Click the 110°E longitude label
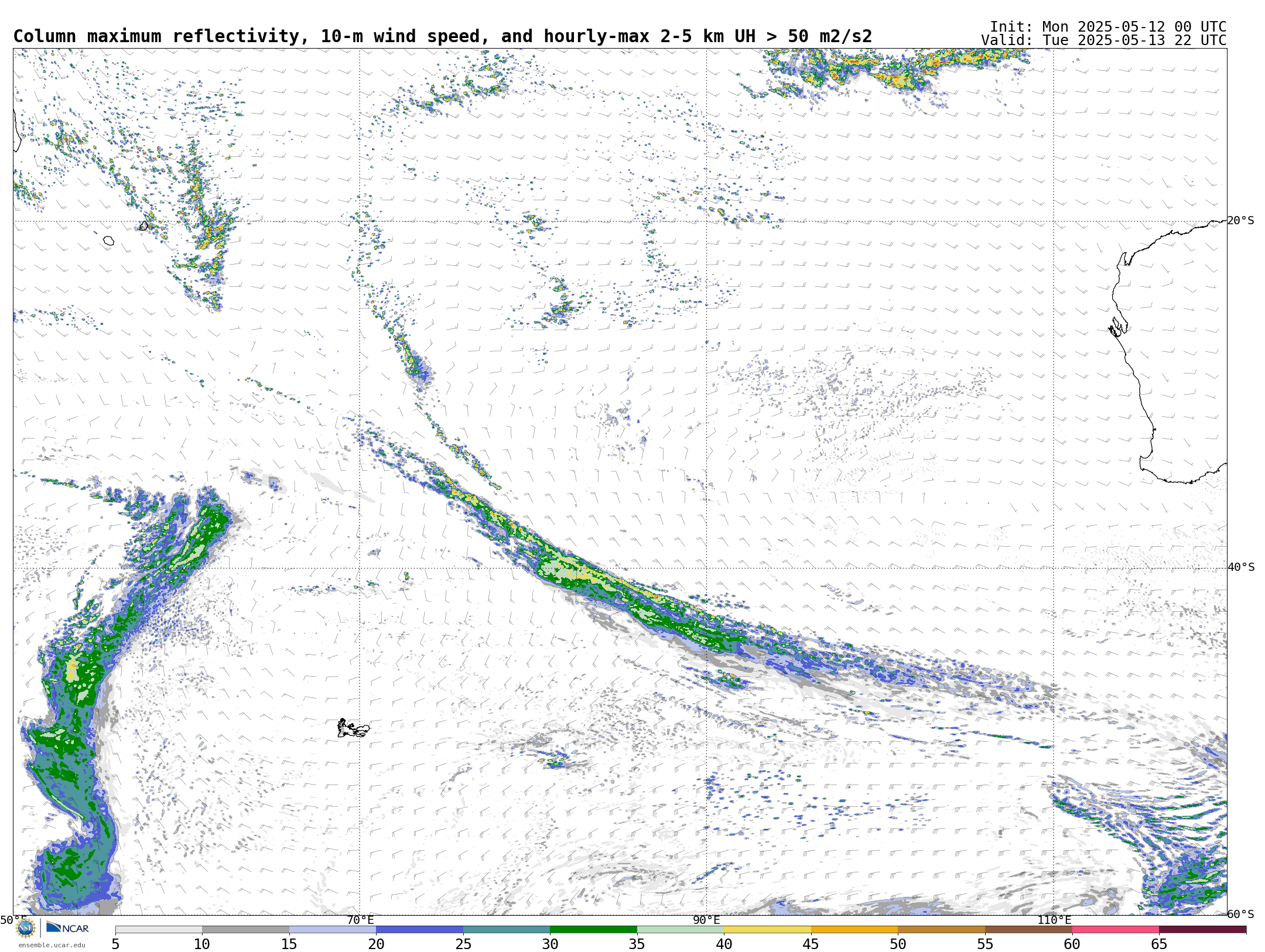 click(1054, 920)
